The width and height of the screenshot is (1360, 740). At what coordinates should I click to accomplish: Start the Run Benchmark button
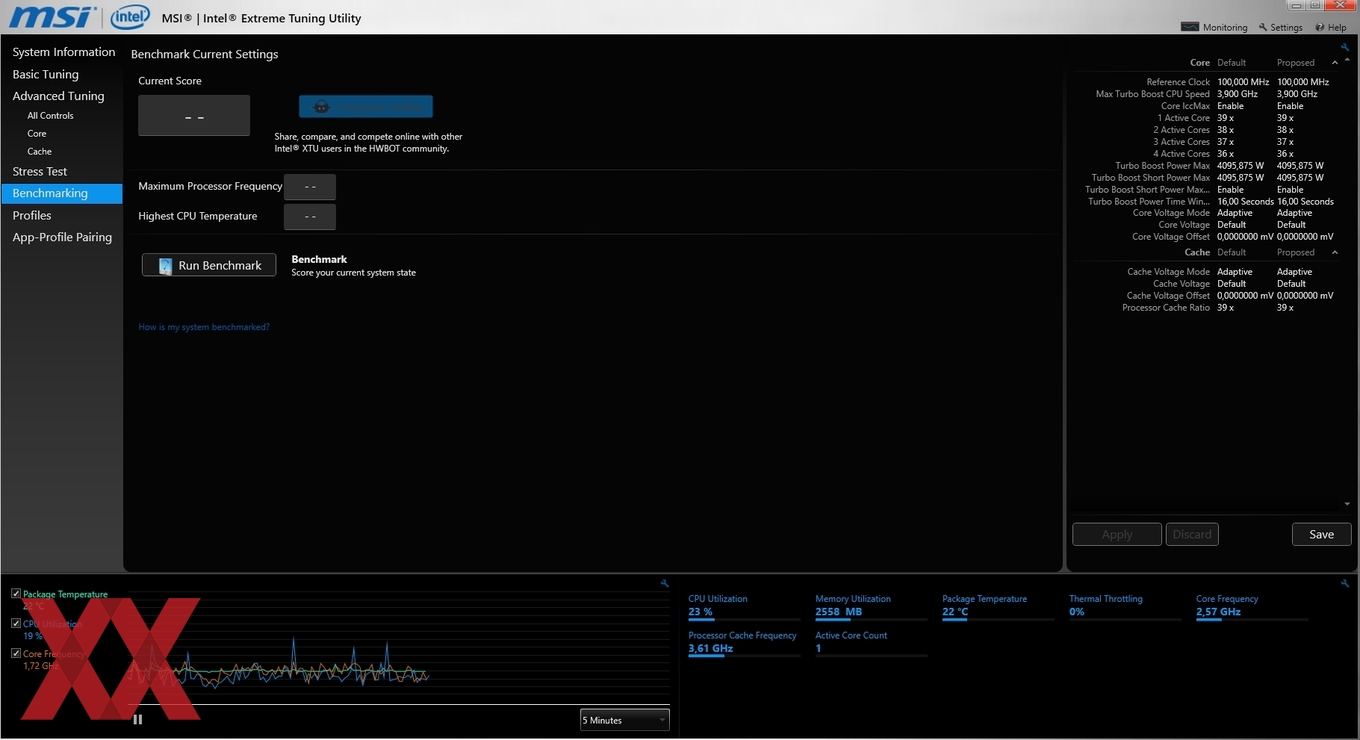[x=209, y=265]
